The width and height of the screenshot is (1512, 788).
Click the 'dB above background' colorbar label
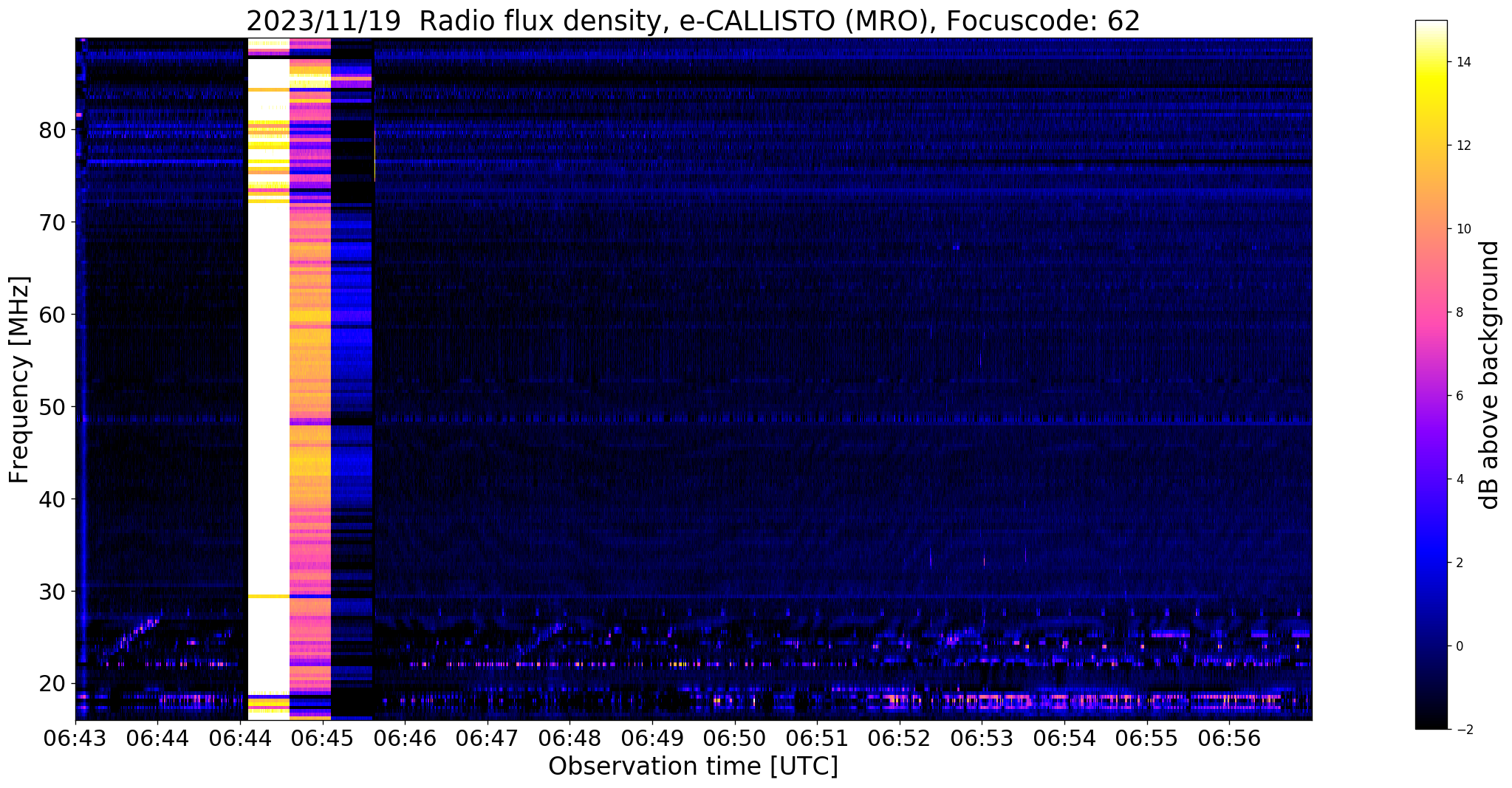click(x=1491, y=375)
